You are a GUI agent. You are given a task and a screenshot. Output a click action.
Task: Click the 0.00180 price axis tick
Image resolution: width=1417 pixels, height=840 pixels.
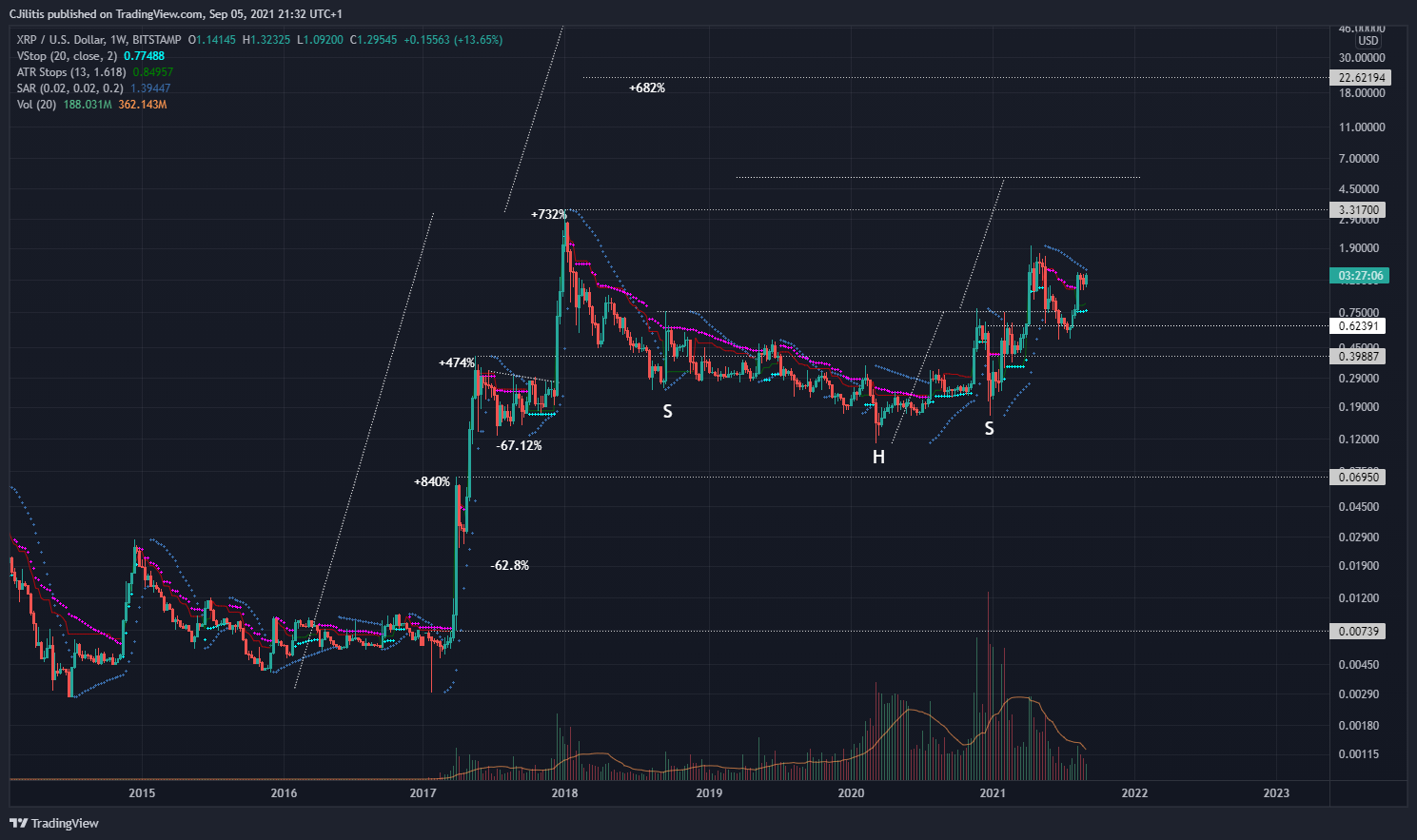tap(1359, 726)
